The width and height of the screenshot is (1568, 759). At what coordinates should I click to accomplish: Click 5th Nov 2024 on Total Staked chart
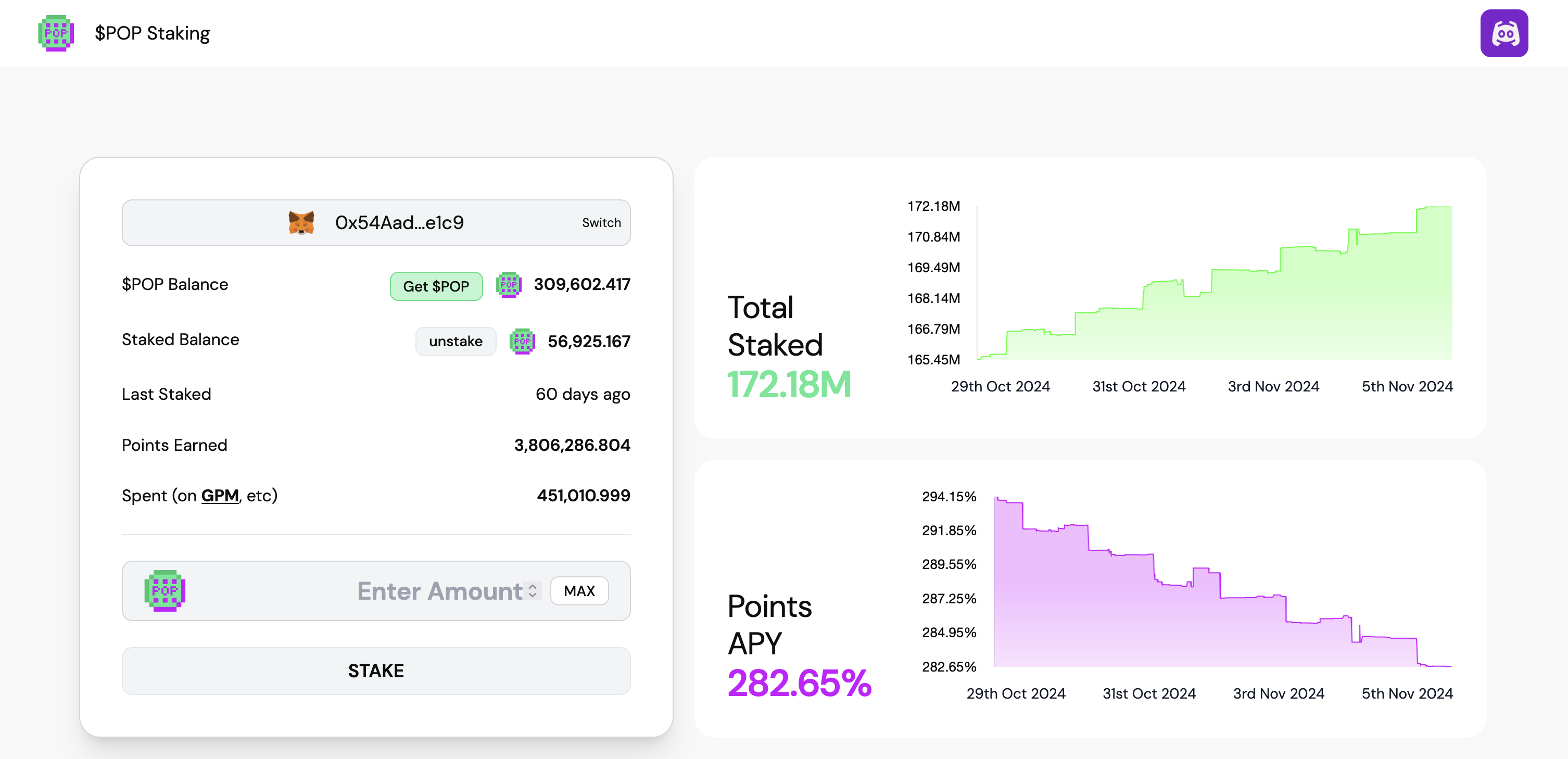[x=1407, y=386]
